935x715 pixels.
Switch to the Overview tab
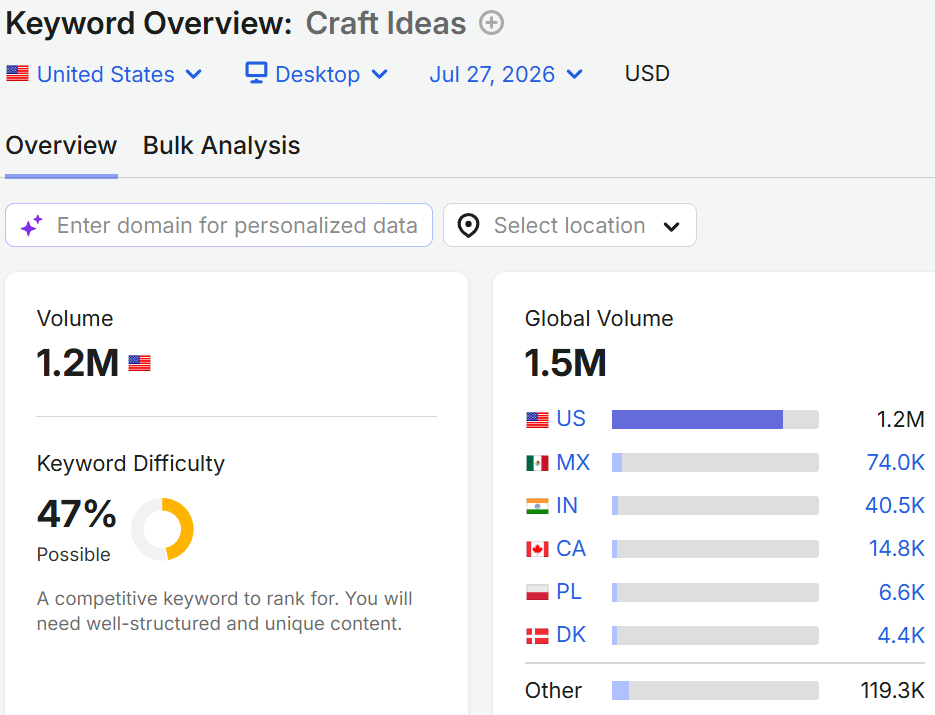point(61,146)
